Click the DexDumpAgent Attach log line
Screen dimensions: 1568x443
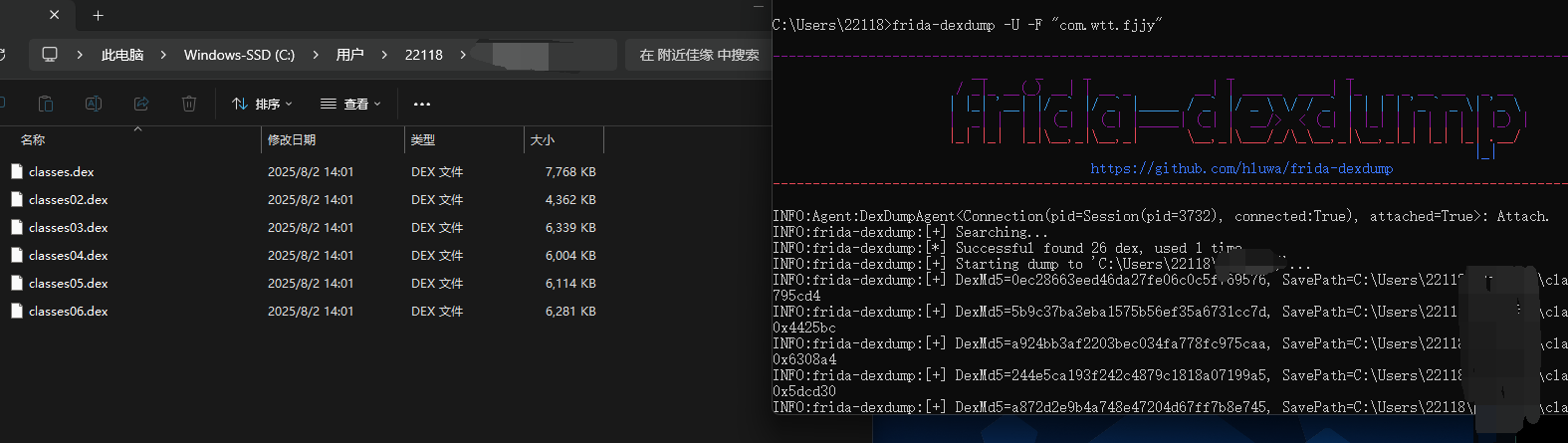pos(1161,216)
